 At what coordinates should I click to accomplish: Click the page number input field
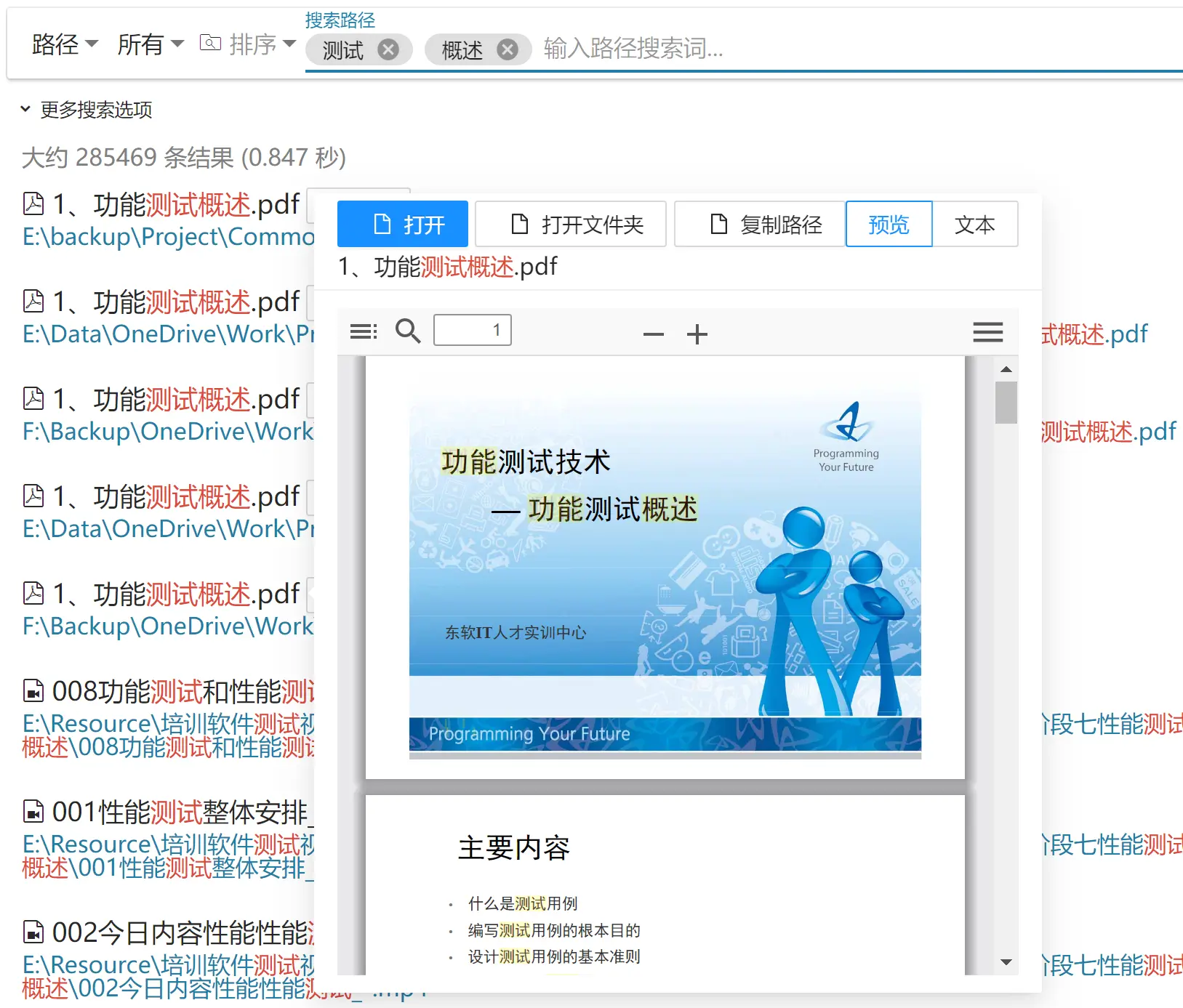472,330
